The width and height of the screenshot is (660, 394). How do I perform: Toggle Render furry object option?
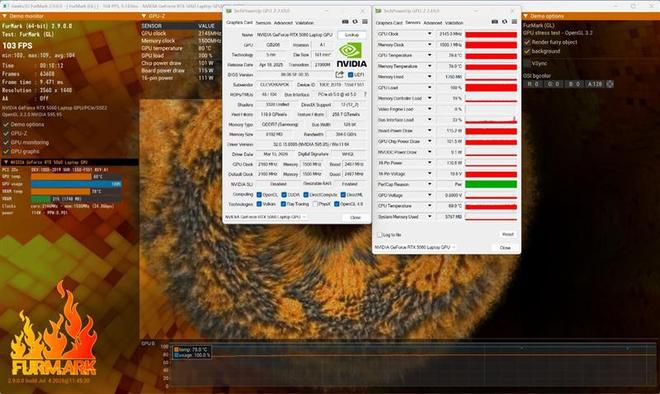pos(527,42)
